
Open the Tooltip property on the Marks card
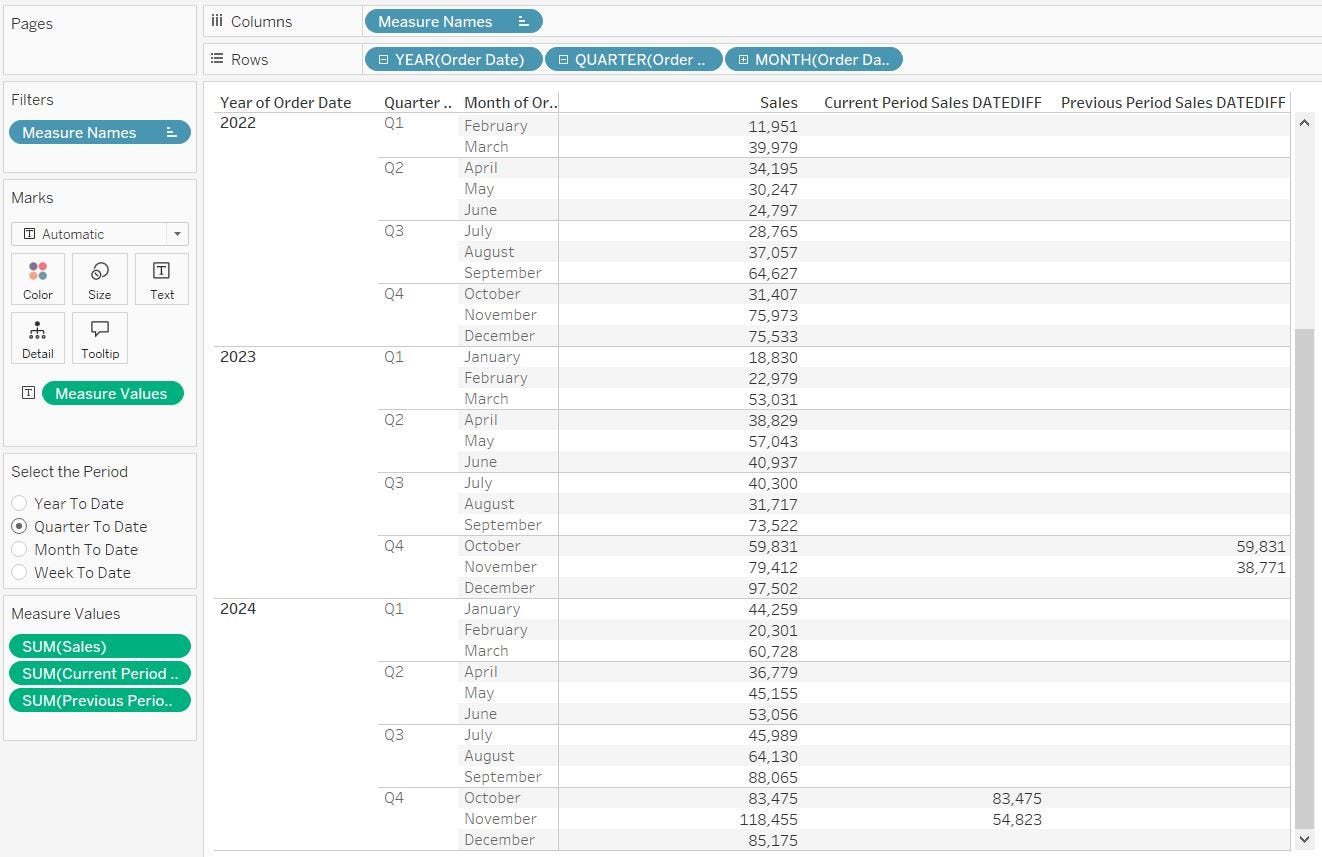99,338
